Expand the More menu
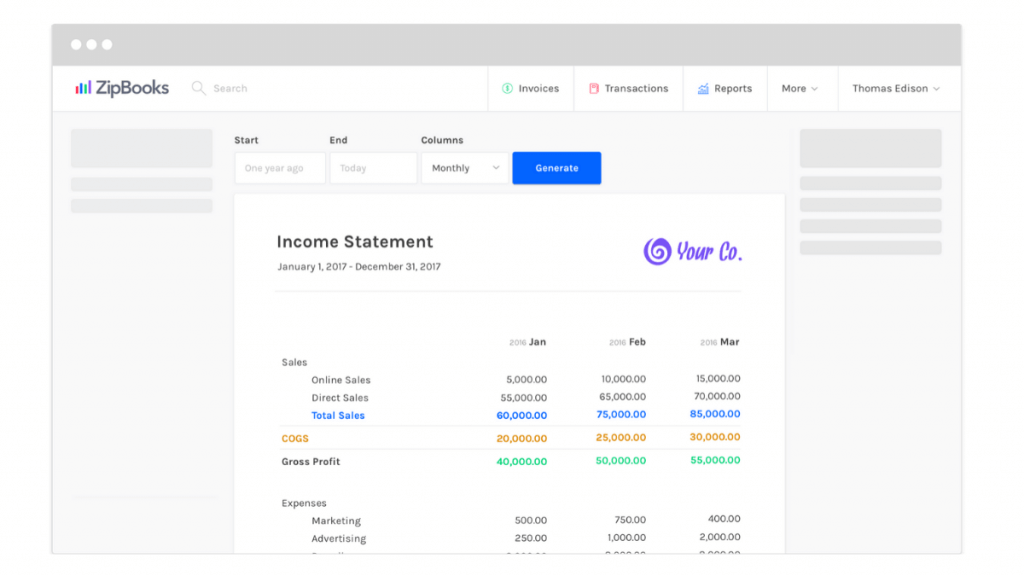 [x=800, y=88]
